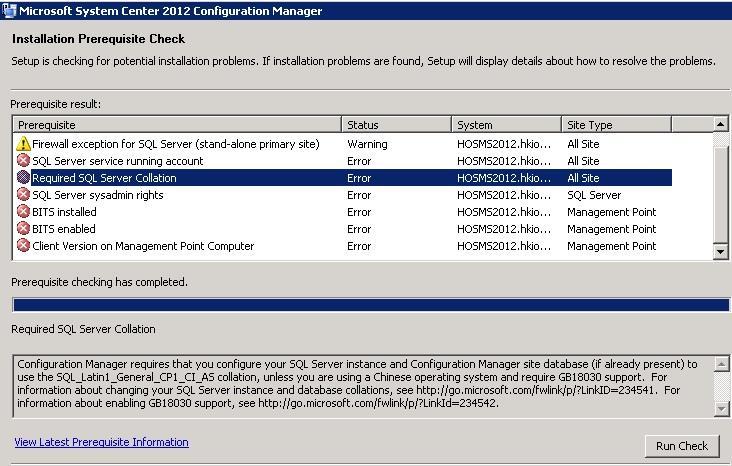732x466 pixels.
Task: Click System cell of Firewall exception row
Action: point(504,144)
